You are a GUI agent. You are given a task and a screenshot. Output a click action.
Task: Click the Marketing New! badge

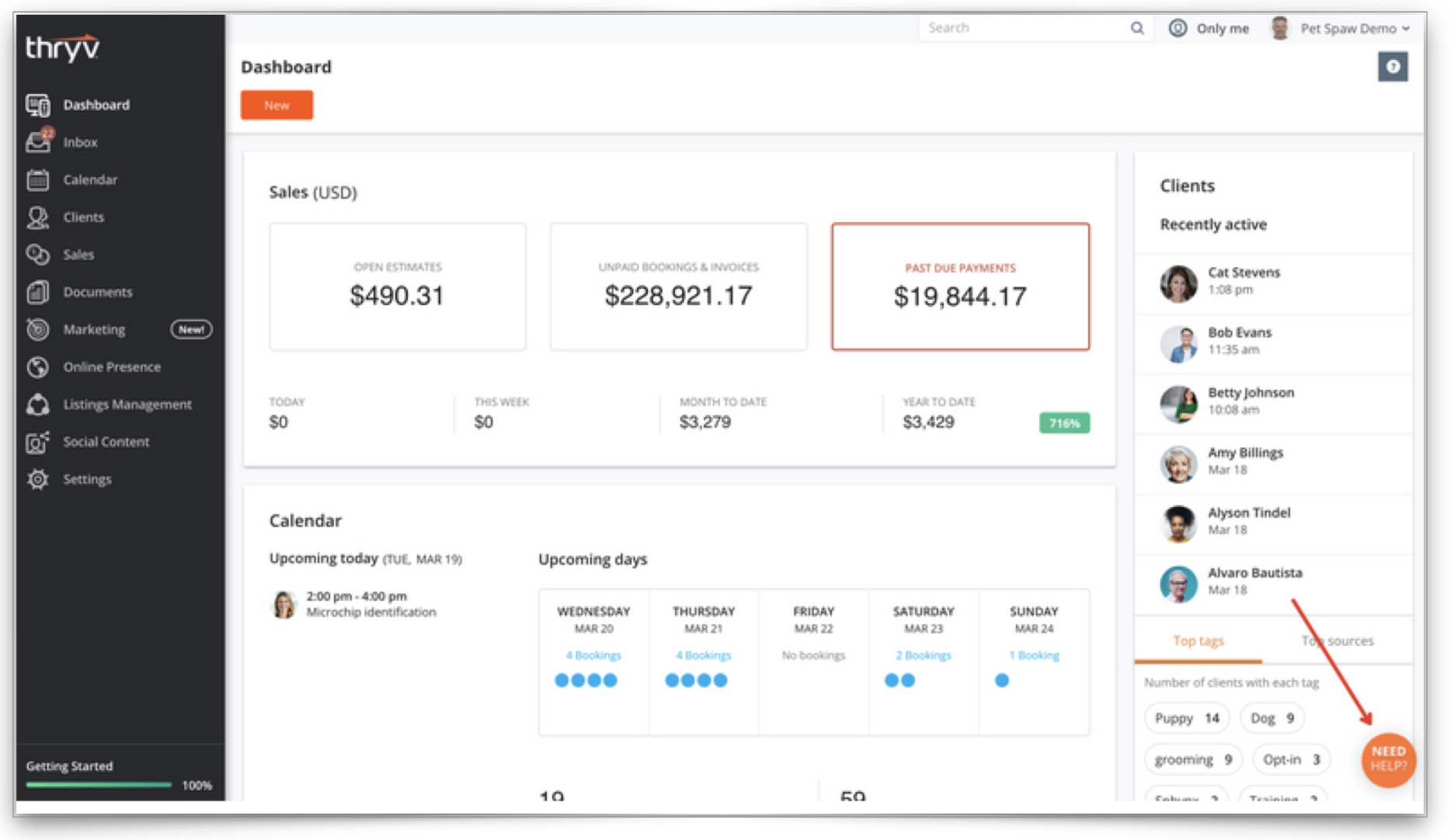[x=191, y=329]
